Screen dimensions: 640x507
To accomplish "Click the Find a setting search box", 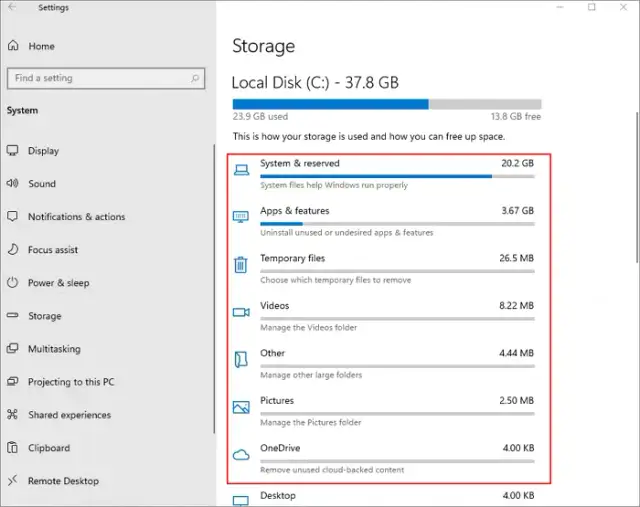I will click(x=106, y=78).
